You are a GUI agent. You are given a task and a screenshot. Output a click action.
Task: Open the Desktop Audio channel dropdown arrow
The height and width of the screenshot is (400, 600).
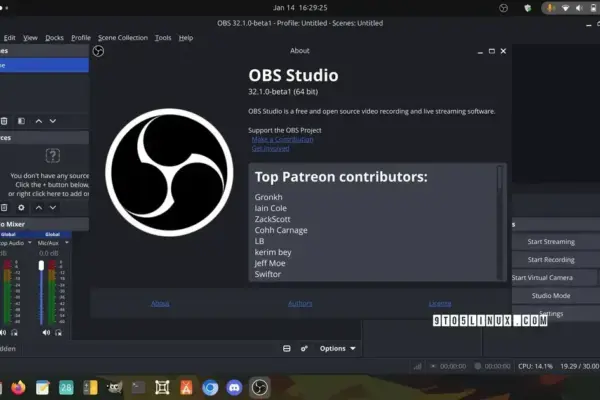(x=30, y=243)
